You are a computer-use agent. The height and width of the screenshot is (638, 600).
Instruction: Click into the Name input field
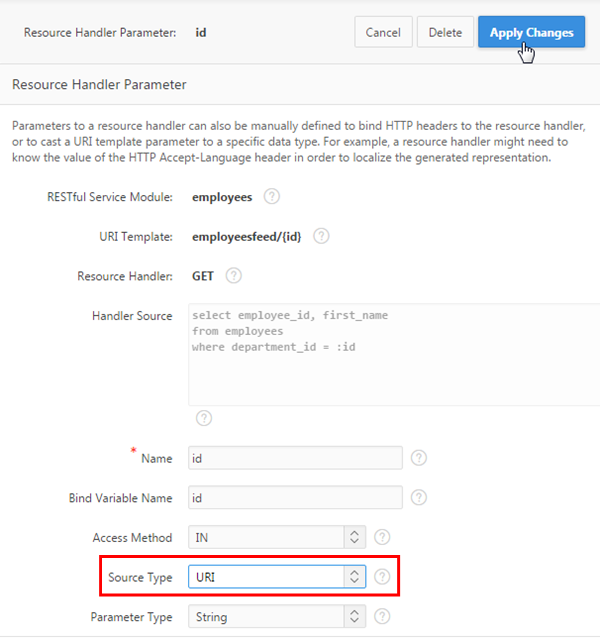(295, 458)
